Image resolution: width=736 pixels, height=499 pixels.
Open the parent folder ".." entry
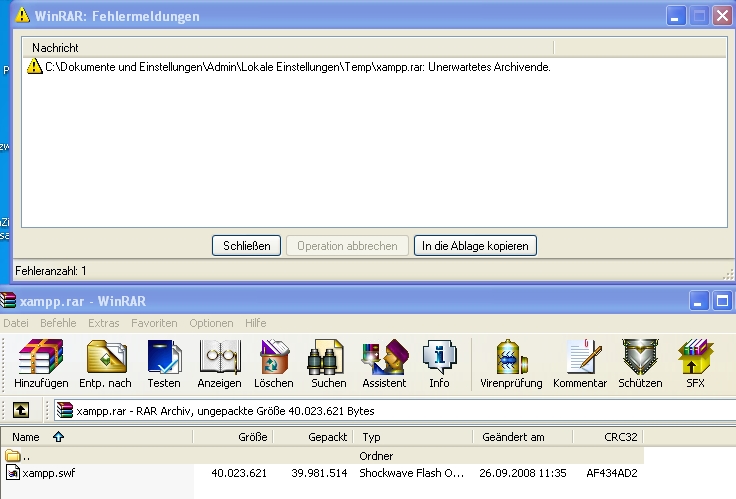tap(25, 456)
